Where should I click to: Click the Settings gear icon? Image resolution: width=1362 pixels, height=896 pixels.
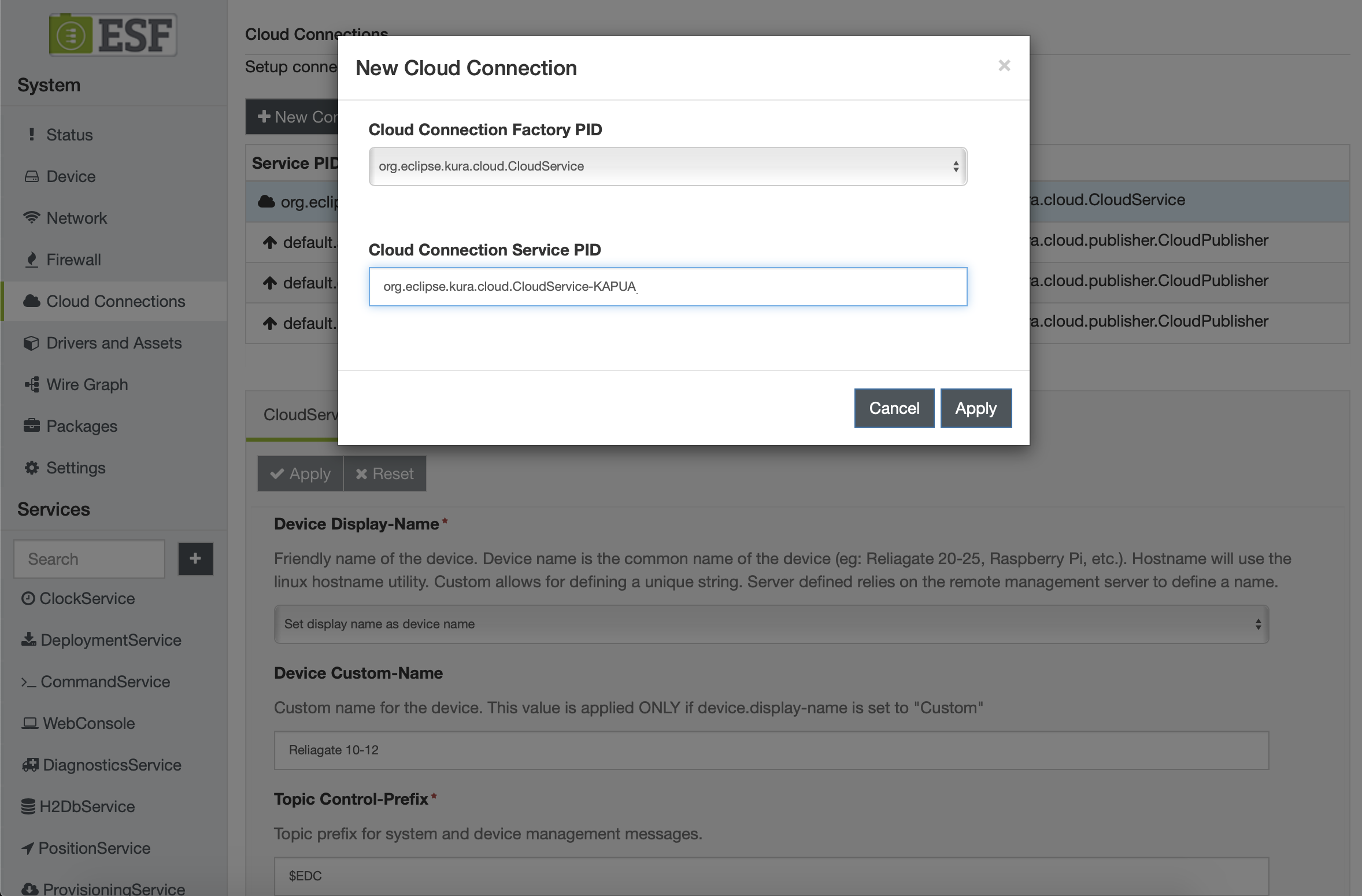click(32, 468)
